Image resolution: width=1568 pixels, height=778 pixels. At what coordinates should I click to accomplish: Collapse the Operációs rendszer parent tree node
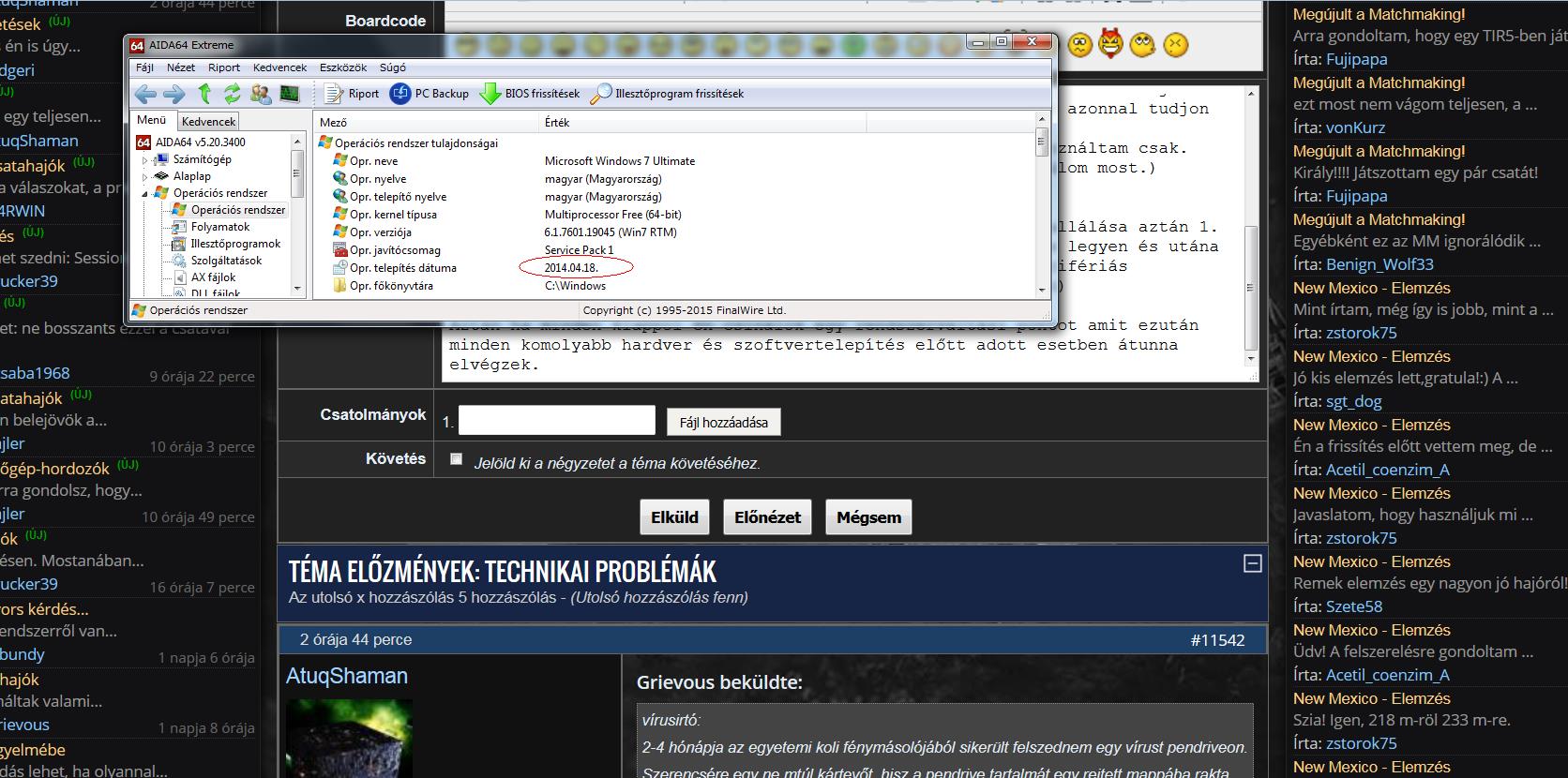145,193
